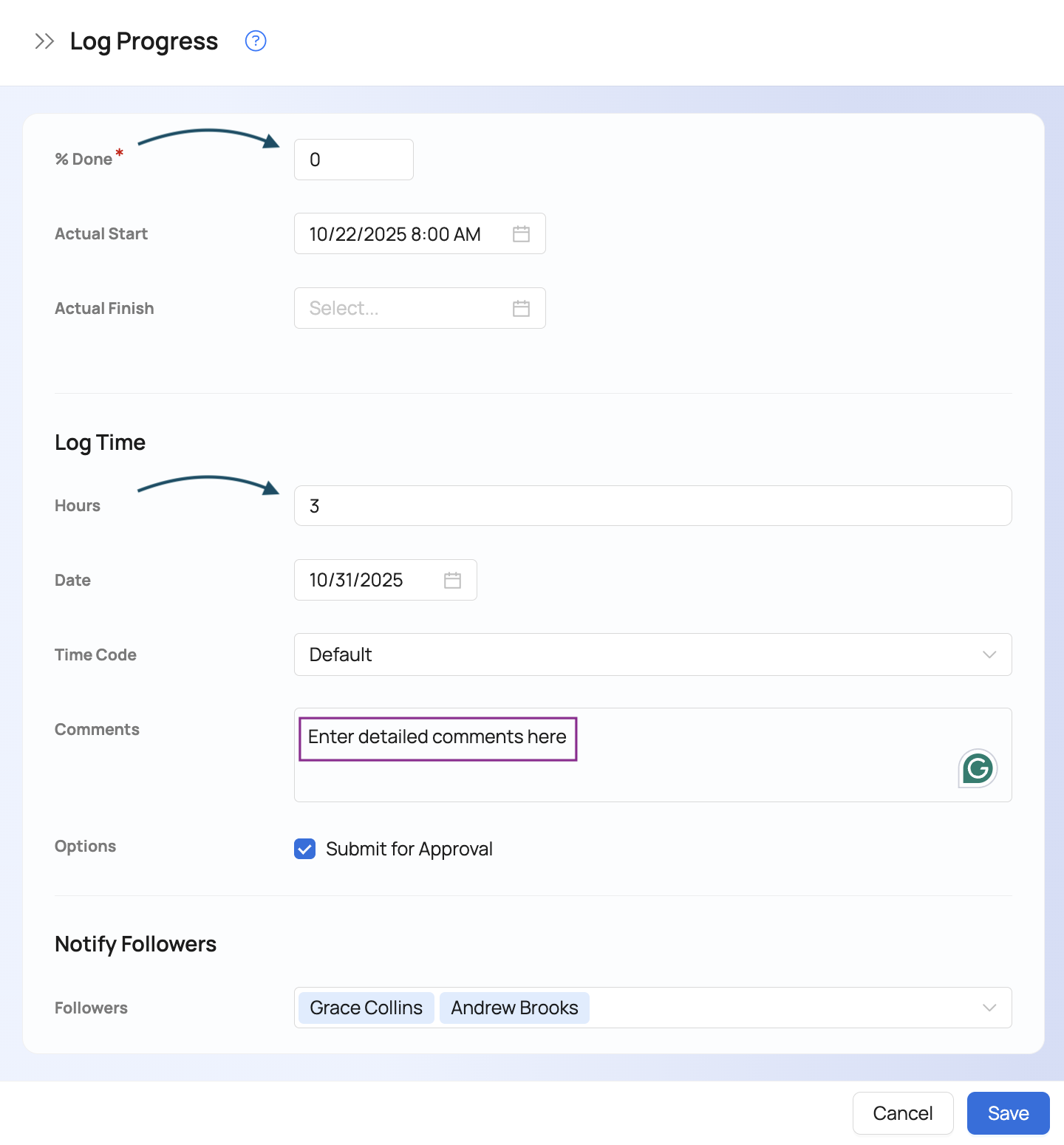Open the Time Code Default combo box

(635, 655)
